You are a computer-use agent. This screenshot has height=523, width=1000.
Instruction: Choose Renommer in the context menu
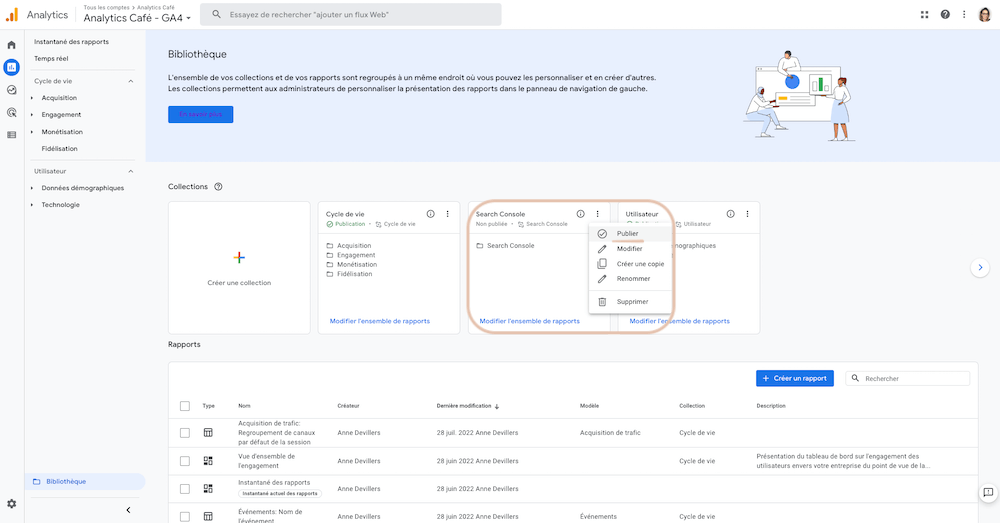(630, 279)
